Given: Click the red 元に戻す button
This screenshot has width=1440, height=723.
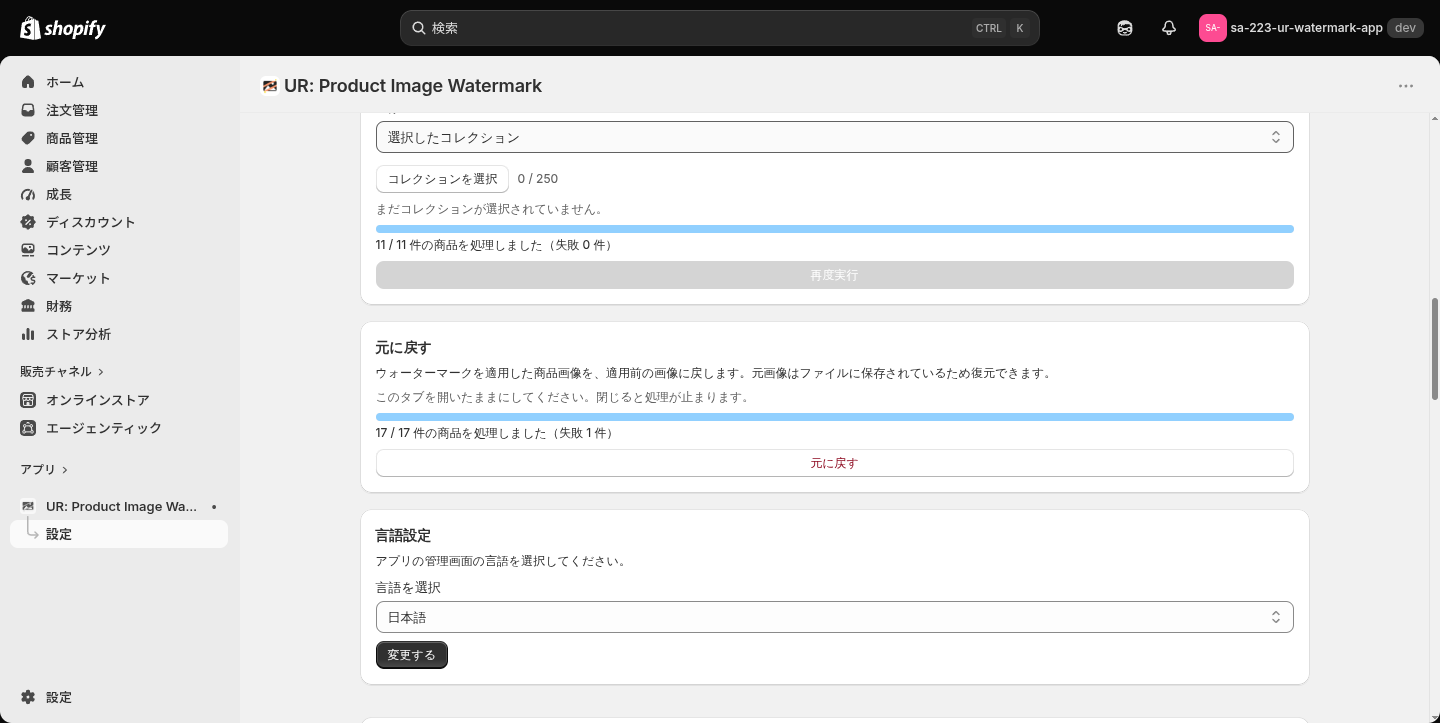Looking at the screenshot, I should tap(834, 463).
